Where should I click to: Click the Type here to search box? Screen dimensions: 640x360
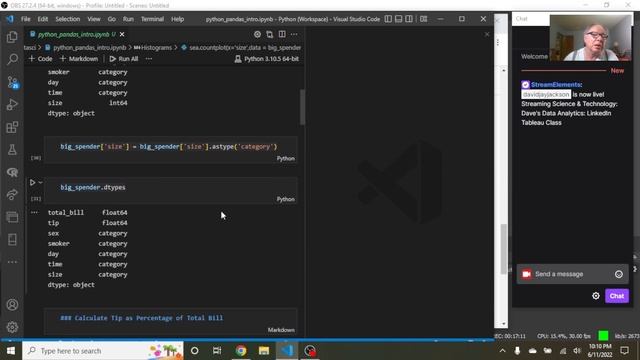(103, 351)
